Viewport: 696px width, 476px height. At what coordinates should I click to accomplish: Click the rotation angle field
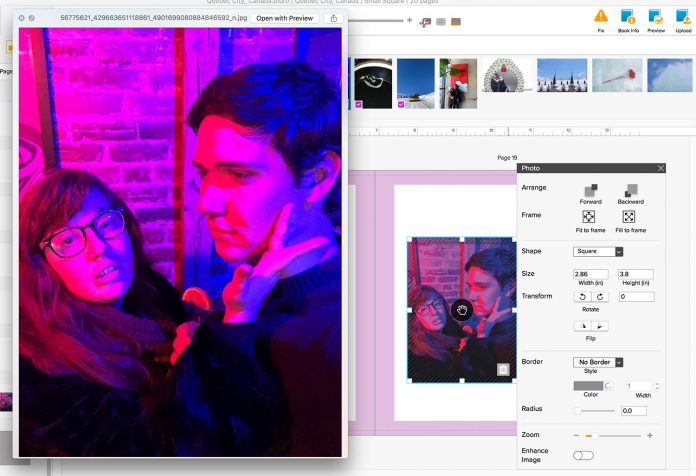(x=636, y=297)
